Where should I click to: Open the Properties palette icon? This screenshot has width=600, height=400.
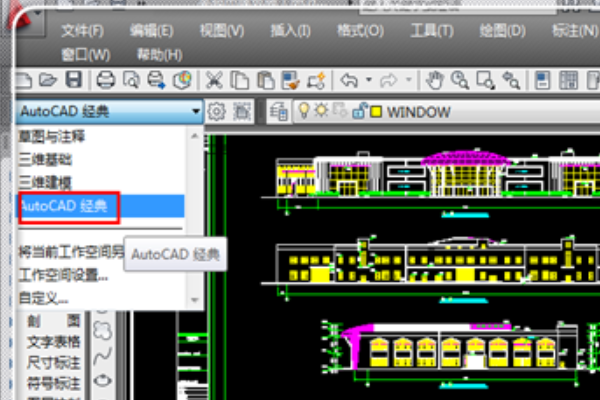click(543, 80)
